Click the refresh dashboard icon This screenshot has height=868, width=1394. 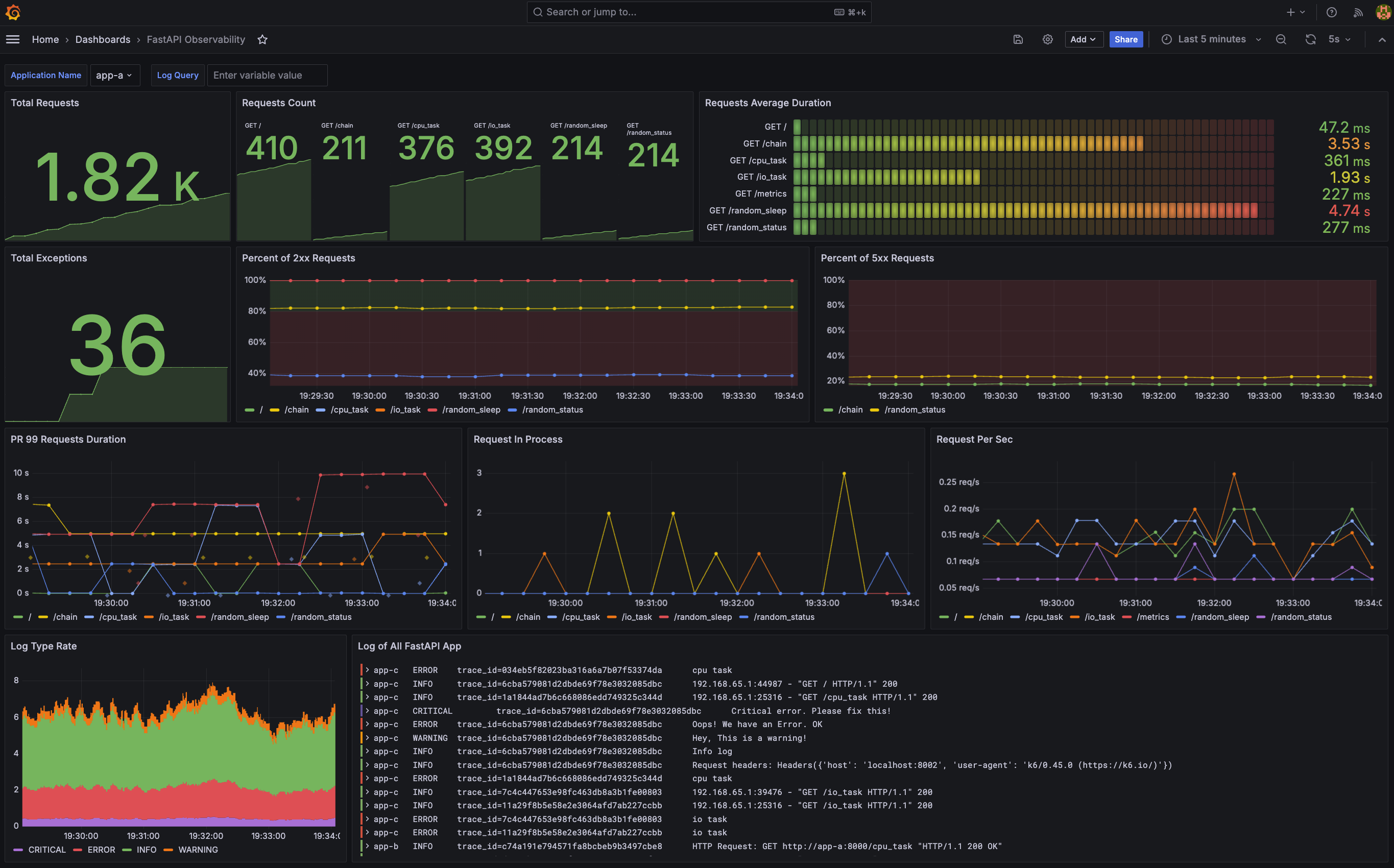tap(1310, 39)
